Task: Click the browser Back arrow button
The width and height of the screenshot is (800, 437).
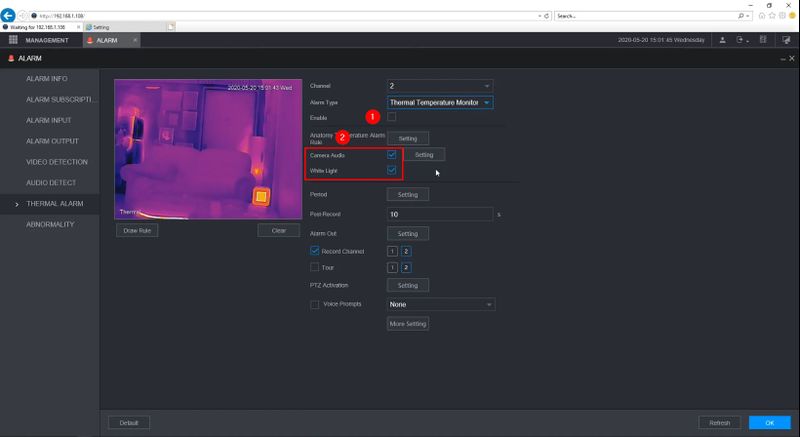Action: [8, 15]
